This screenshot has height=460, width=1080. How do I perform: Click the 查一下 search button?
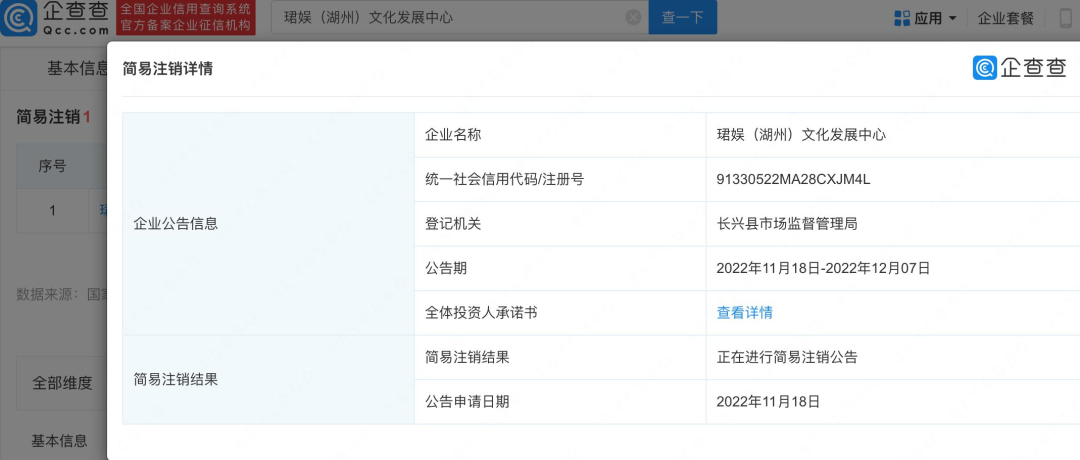pyautogui.click(x=683, y=18)
